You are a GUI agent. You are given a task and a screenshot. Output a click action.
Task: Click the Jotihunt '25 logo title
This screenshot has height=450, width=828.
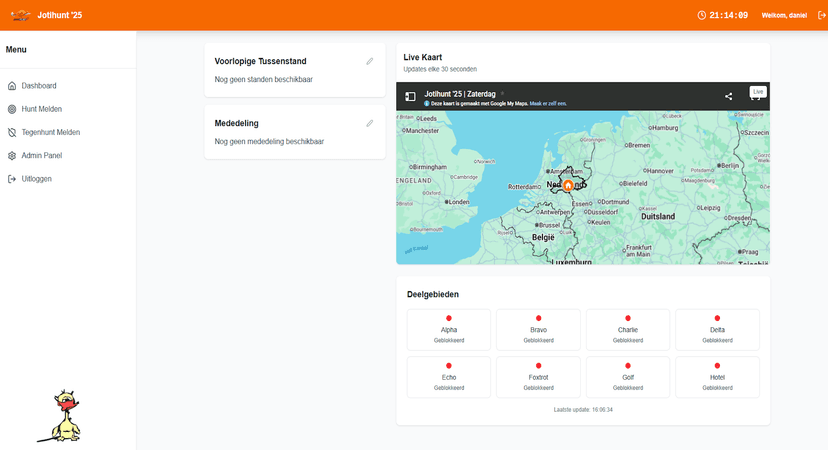click(x=62, y=16)
